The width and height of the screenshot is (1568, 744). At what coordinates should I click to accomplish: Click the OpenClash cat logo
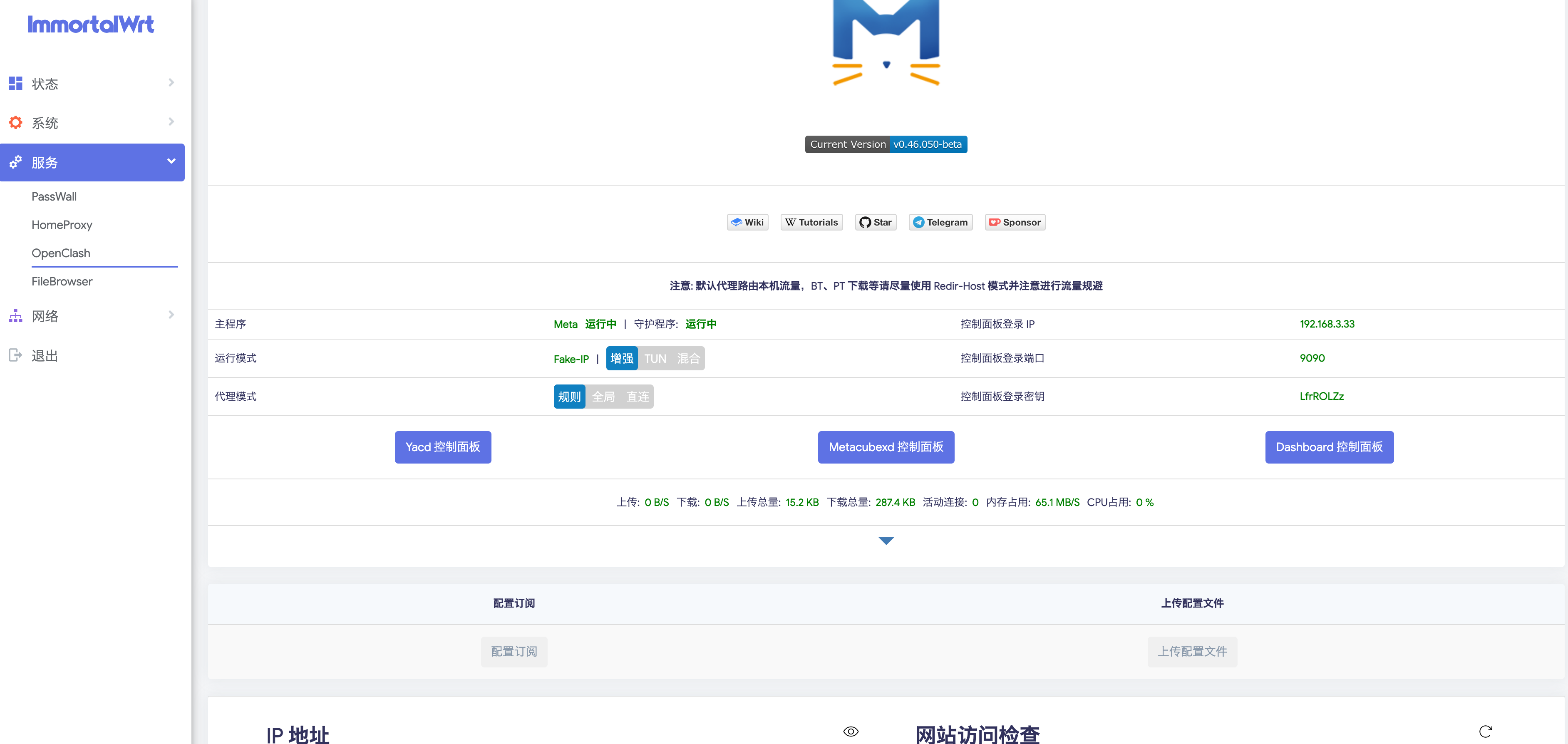click(886, 42)
